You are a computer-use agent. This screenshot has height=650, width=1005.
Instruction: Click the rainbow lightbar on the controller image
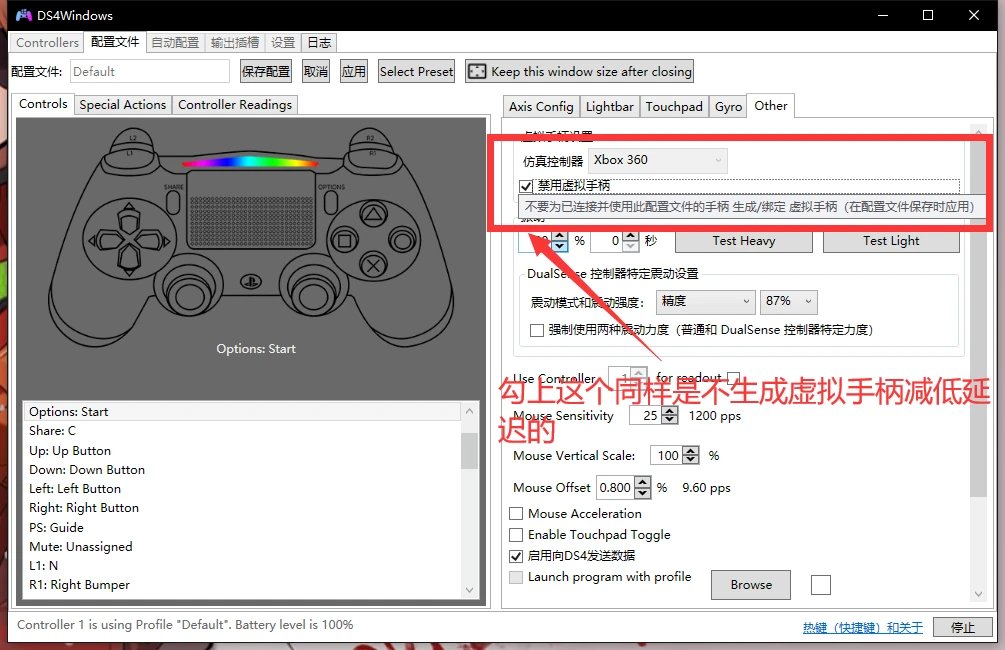click(251, 162)
